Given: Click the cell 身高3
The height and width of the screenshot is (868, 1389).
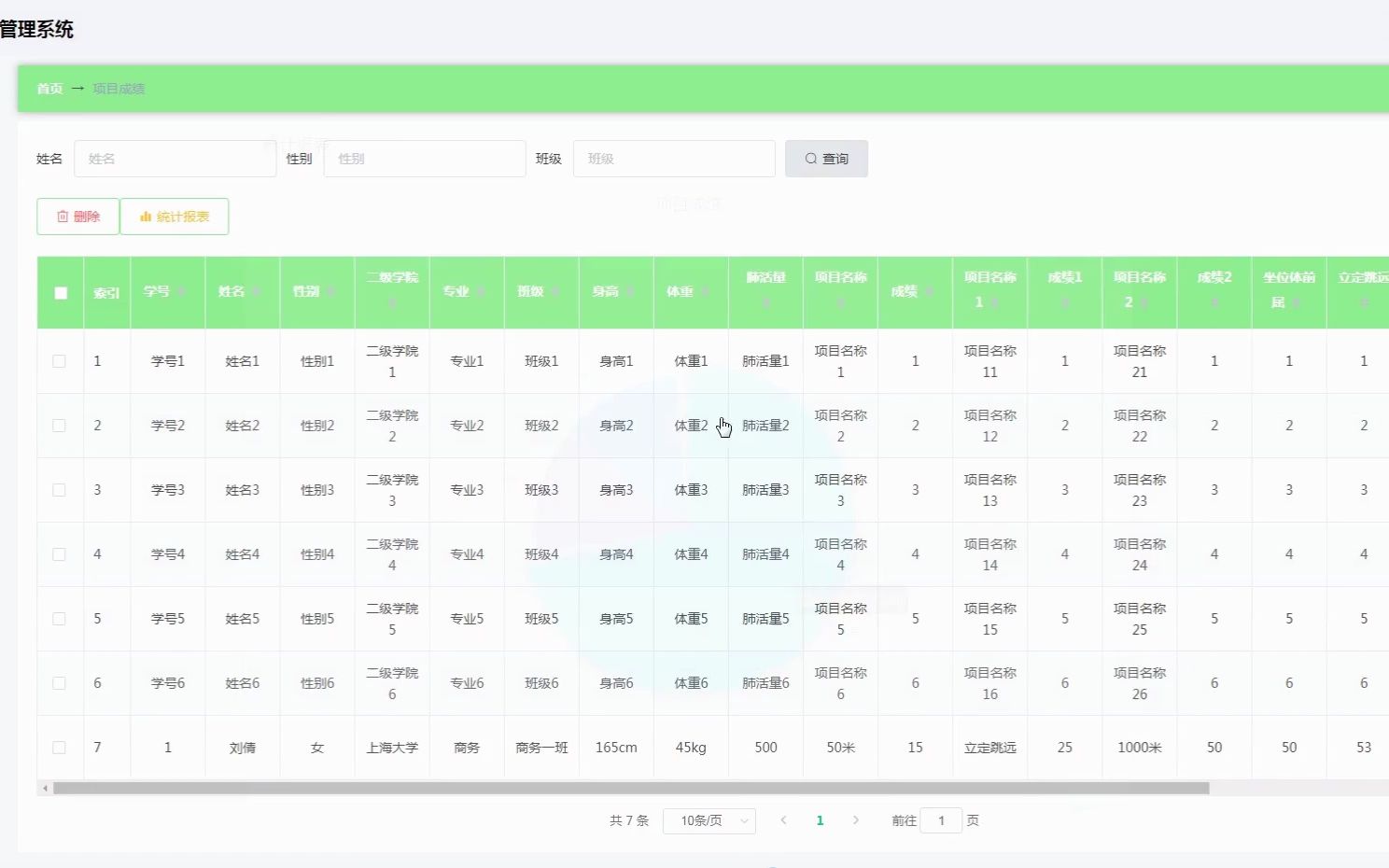Looking at the screenshot, I should [x=616, y=490].
